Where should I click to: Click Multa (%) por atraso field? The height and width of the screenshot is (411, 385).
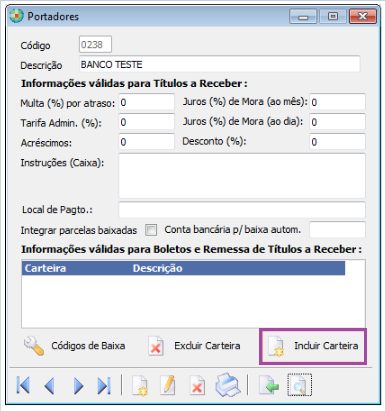[x=147, y=102]
